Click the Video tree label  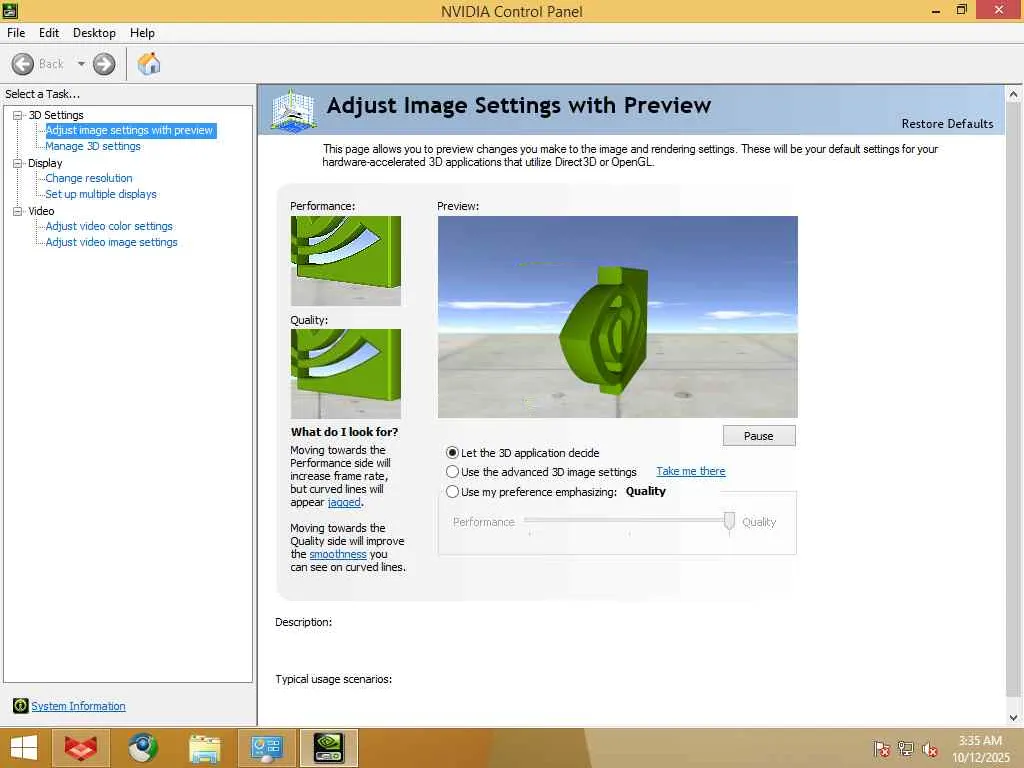point(41,211)
